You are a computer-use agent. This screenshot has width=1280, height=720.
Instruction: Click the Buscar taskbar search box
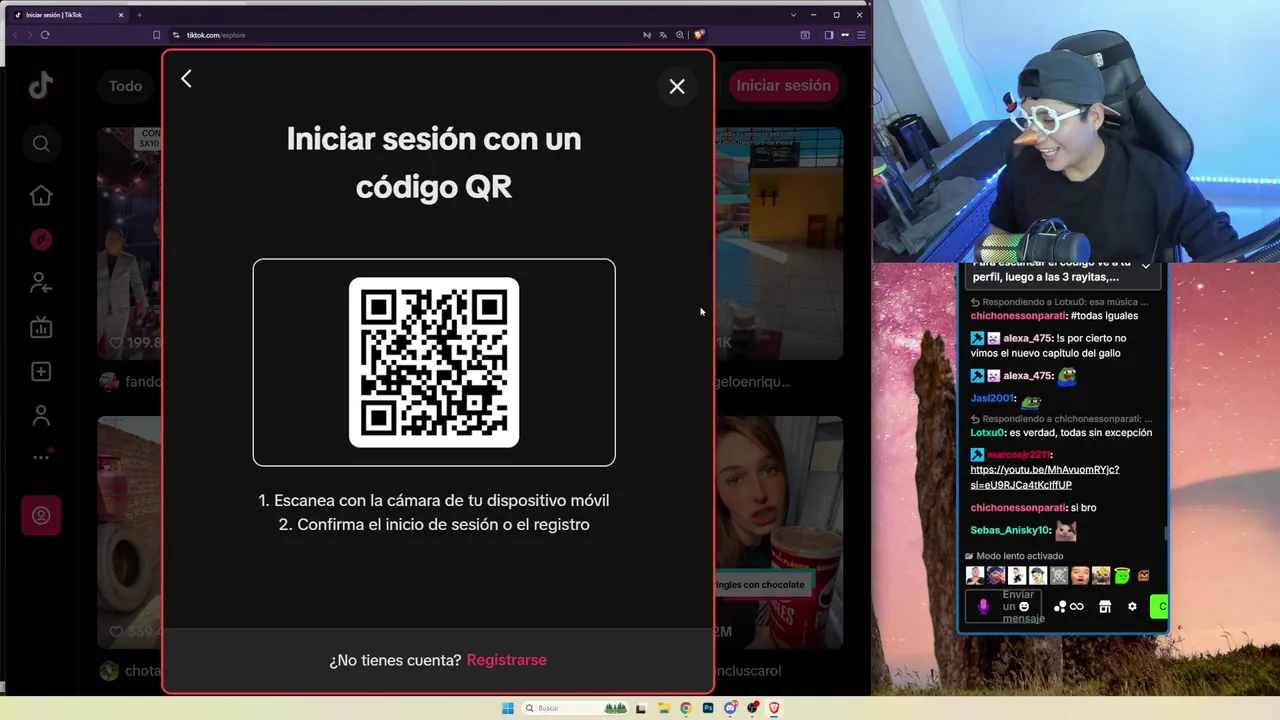[575, 708]
